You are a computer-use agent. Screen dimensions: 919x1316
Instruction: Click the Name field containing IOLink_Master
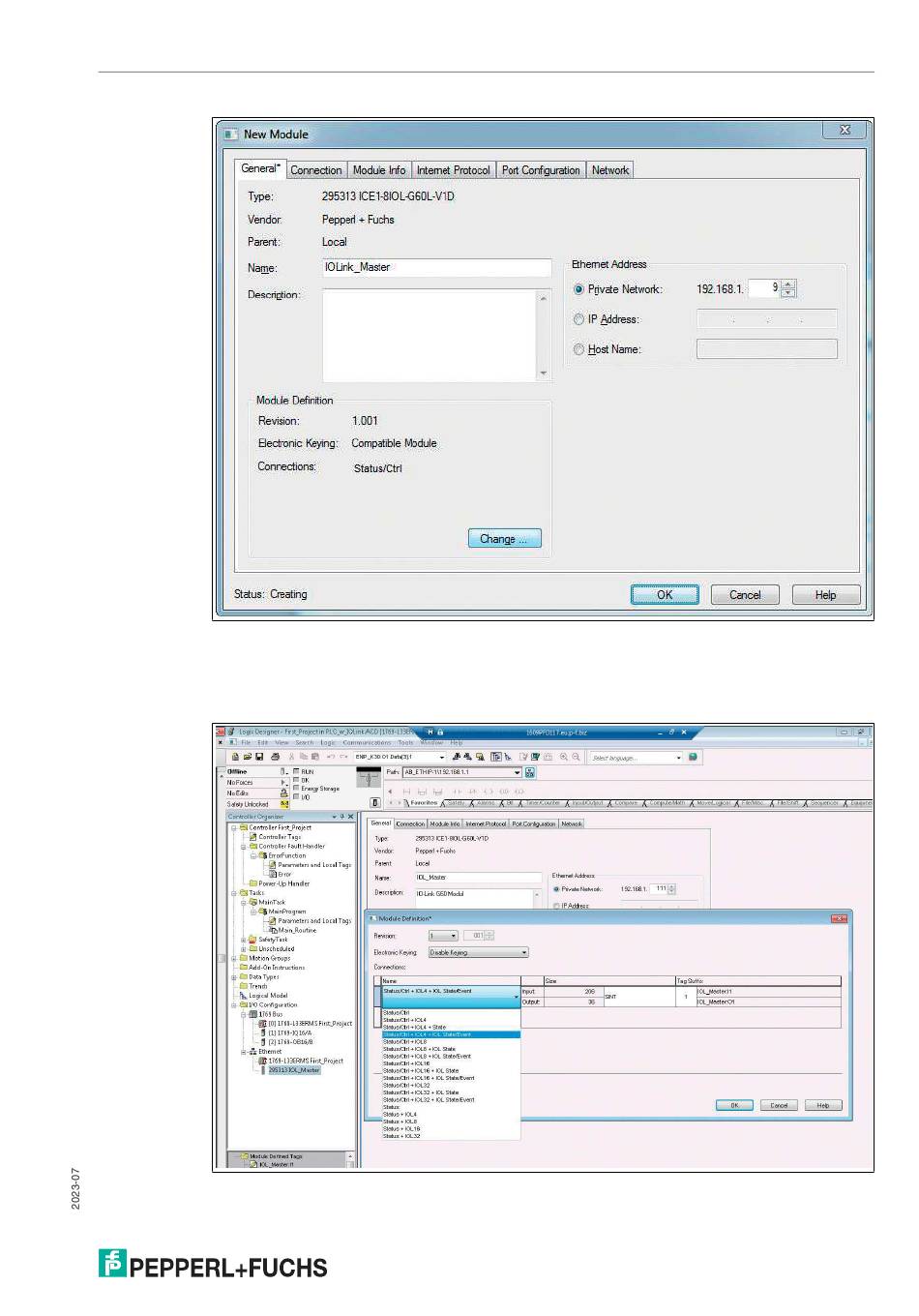(x=436, y=268)
